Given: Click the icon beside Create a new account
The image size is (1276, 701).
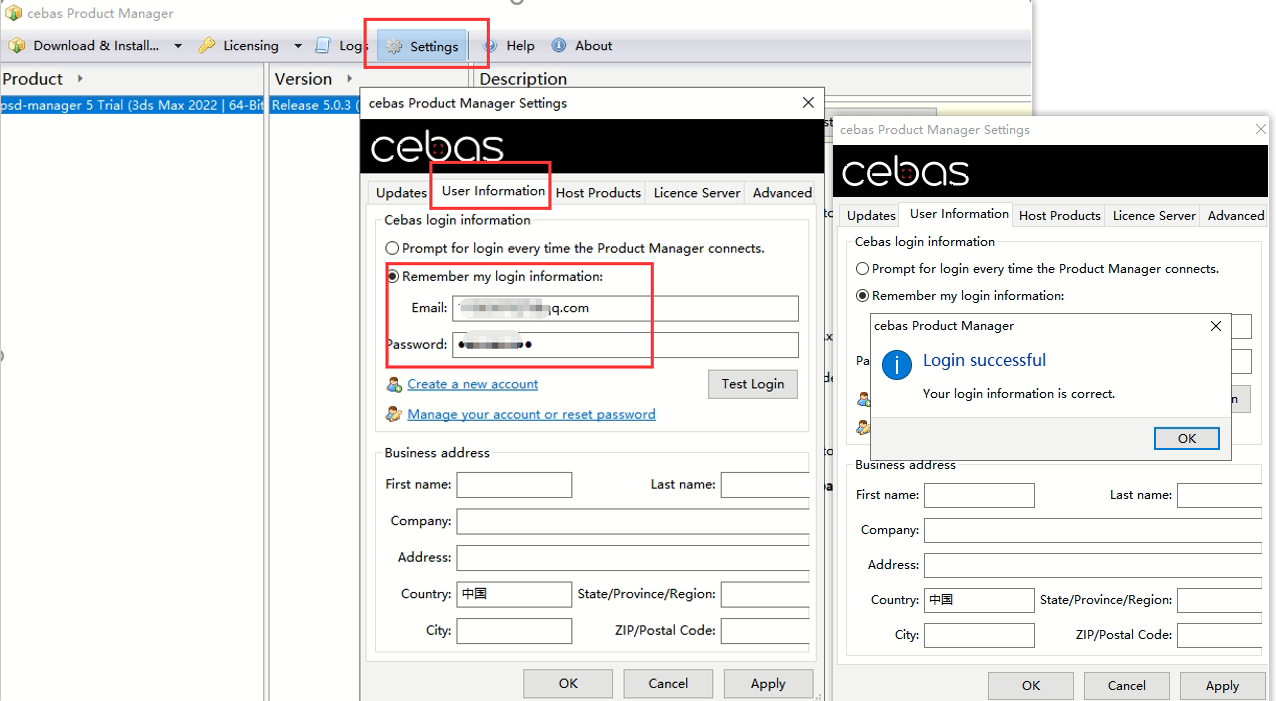Looking at the screenshot, I should (395, 385).
